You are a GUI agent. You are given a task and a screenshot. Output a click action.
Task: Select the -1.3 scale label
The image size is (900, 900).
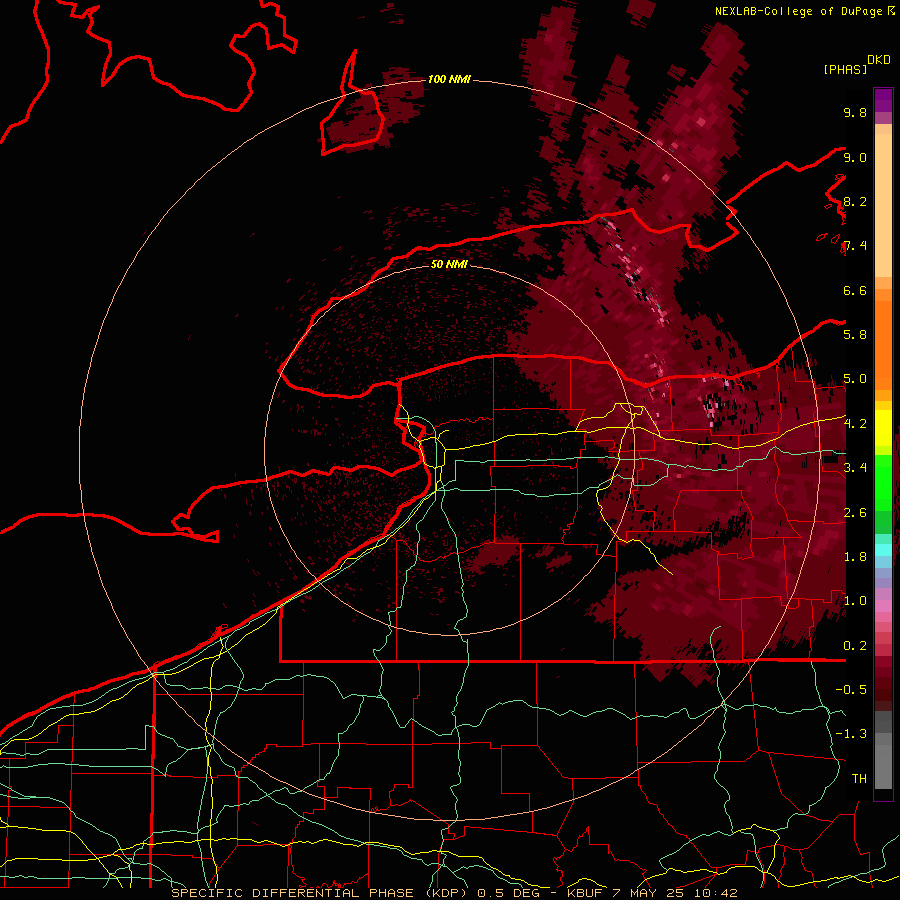pos(851,734)
